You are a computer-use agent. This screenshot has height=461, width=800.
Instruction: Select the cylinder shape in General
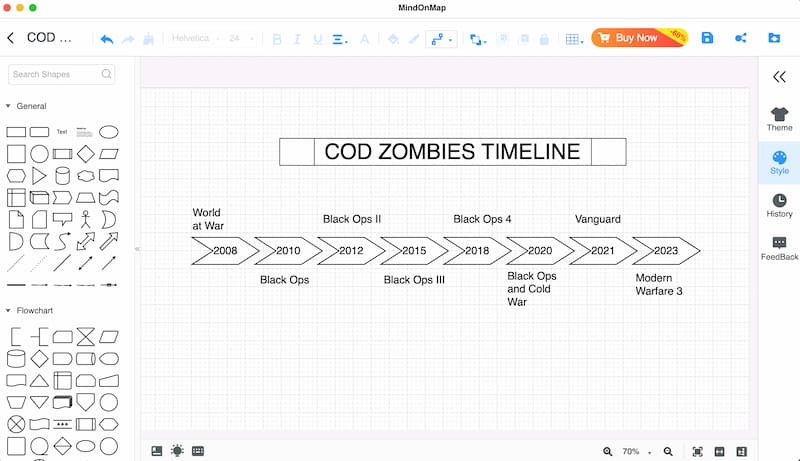[62, 175]
